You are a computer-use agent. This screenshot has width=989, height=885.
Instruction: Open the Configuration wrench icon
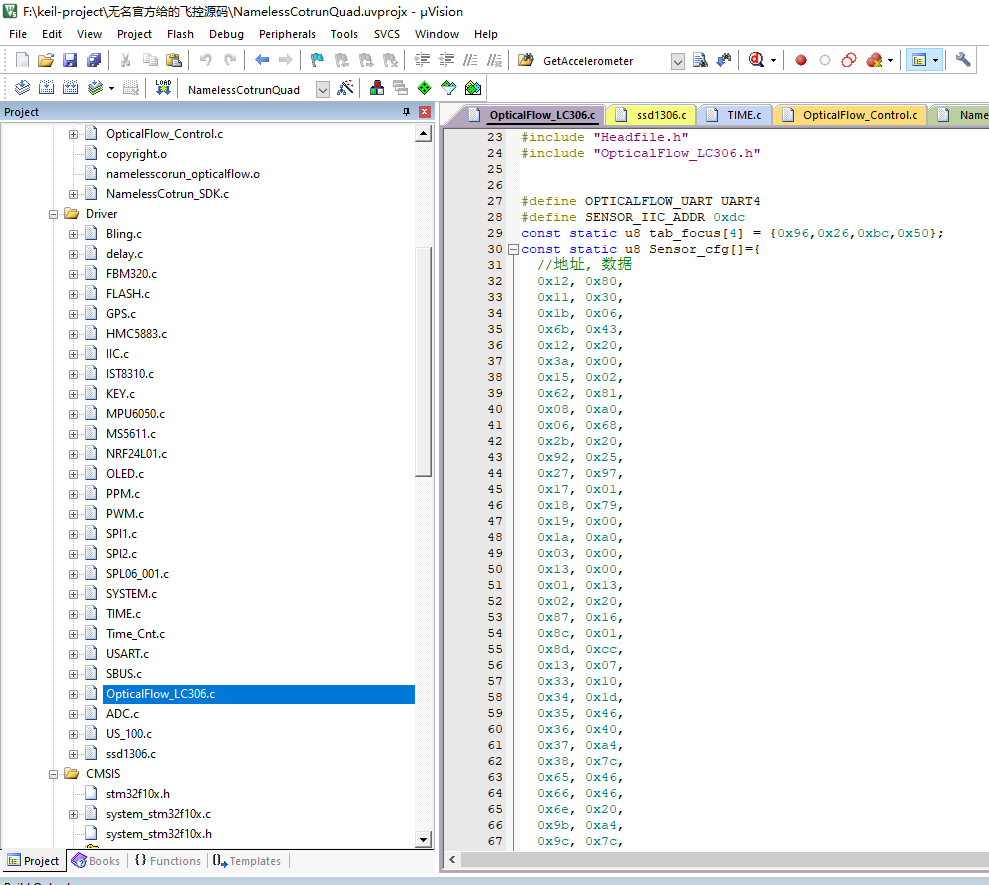point(963,60)
